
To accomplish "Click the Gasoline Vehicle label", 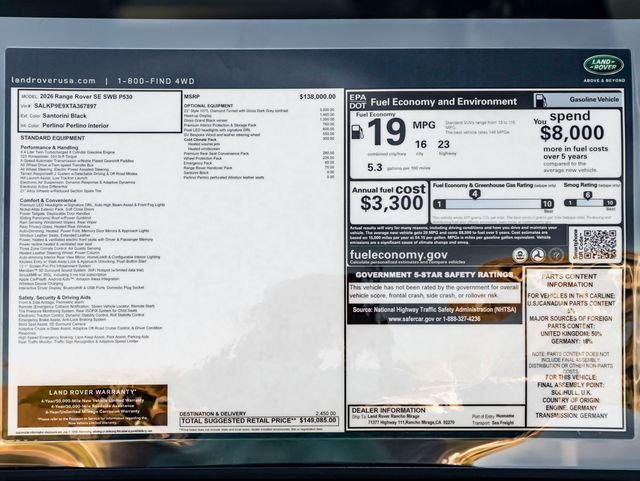I will coord(594,100).
